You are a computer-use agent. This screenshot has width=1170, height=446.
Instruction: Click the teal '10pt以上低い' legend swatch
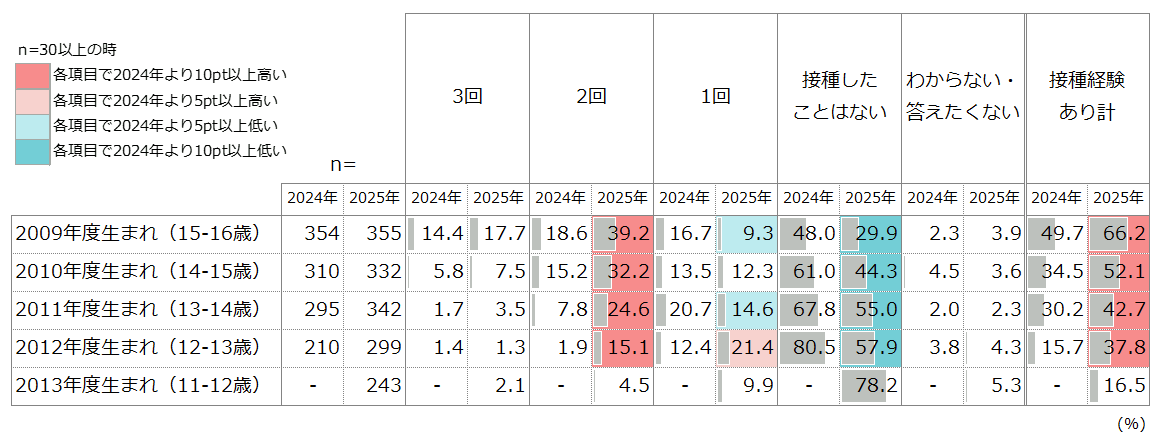pyautogui.click(x=33, y=151)
